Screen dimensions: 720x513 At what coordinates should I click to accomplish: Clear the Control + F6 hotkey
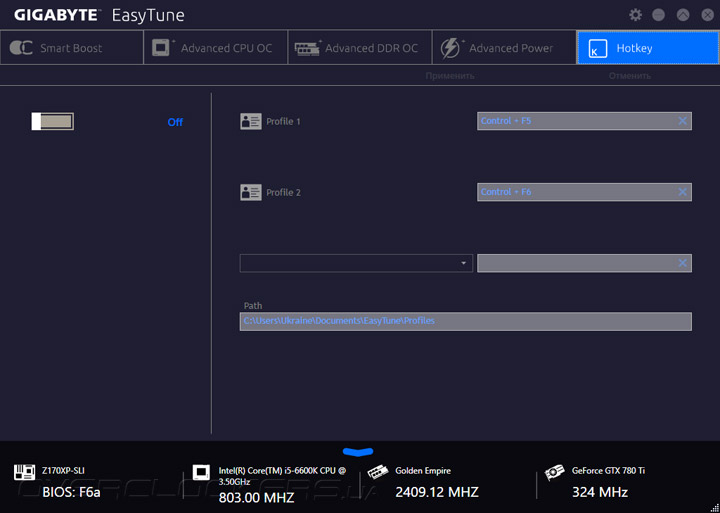coord(683,192)
